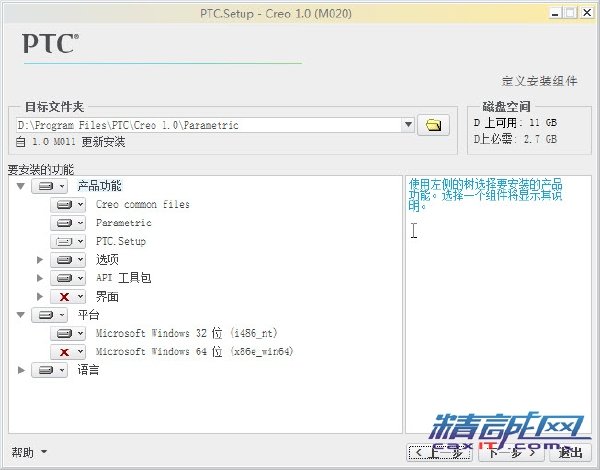Click the red X icon for 界面
This screenshot has width=600, height=470.
[x=64, y=297]
